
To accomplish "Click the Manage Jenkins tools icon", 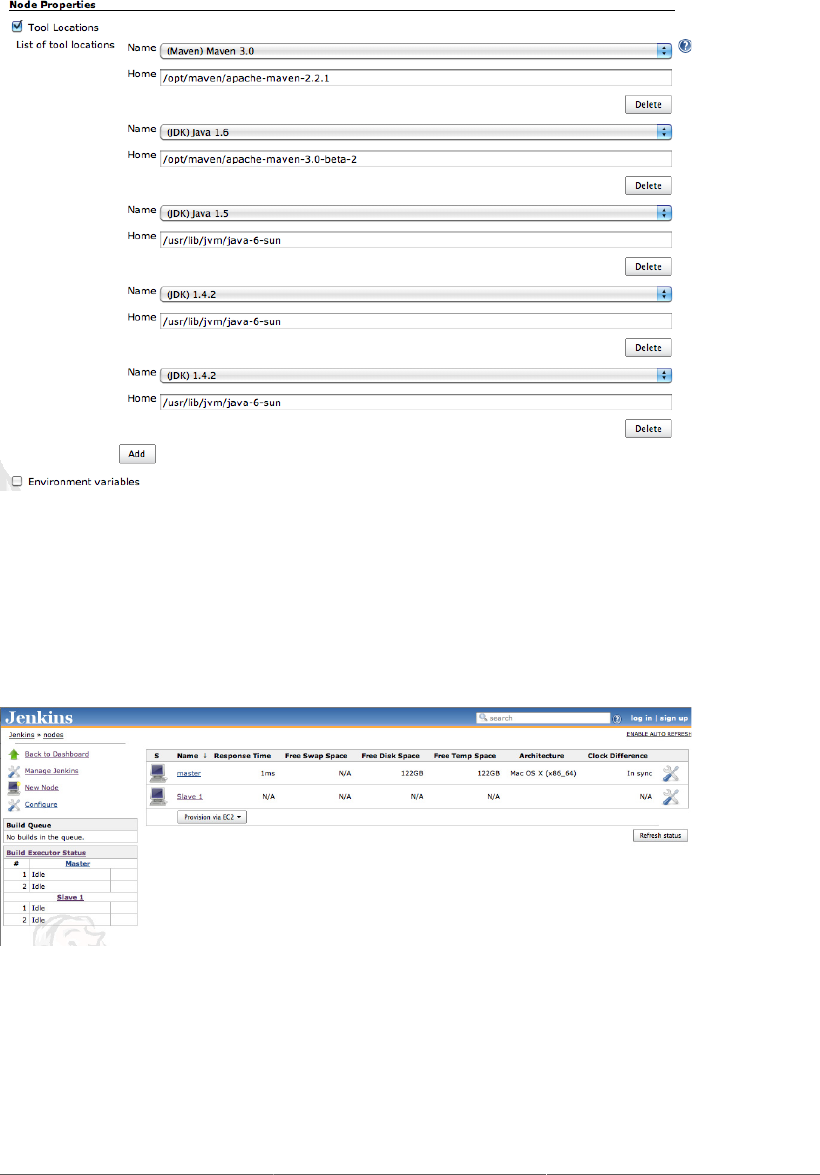I will coord(13,771).
